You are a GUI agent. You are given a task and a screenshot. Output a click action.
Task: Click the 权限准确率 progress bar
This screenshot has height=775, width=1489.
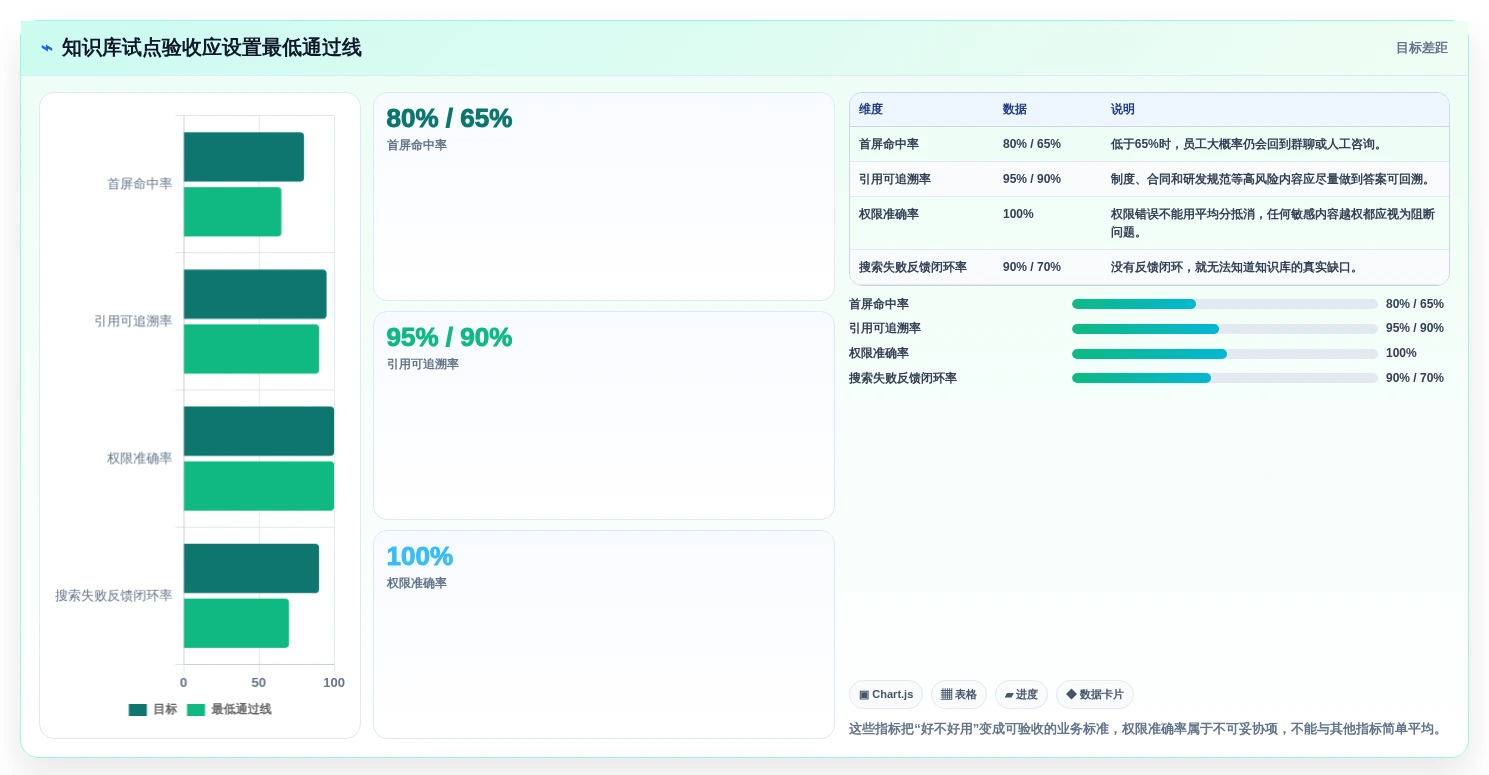pos(1225,354)
